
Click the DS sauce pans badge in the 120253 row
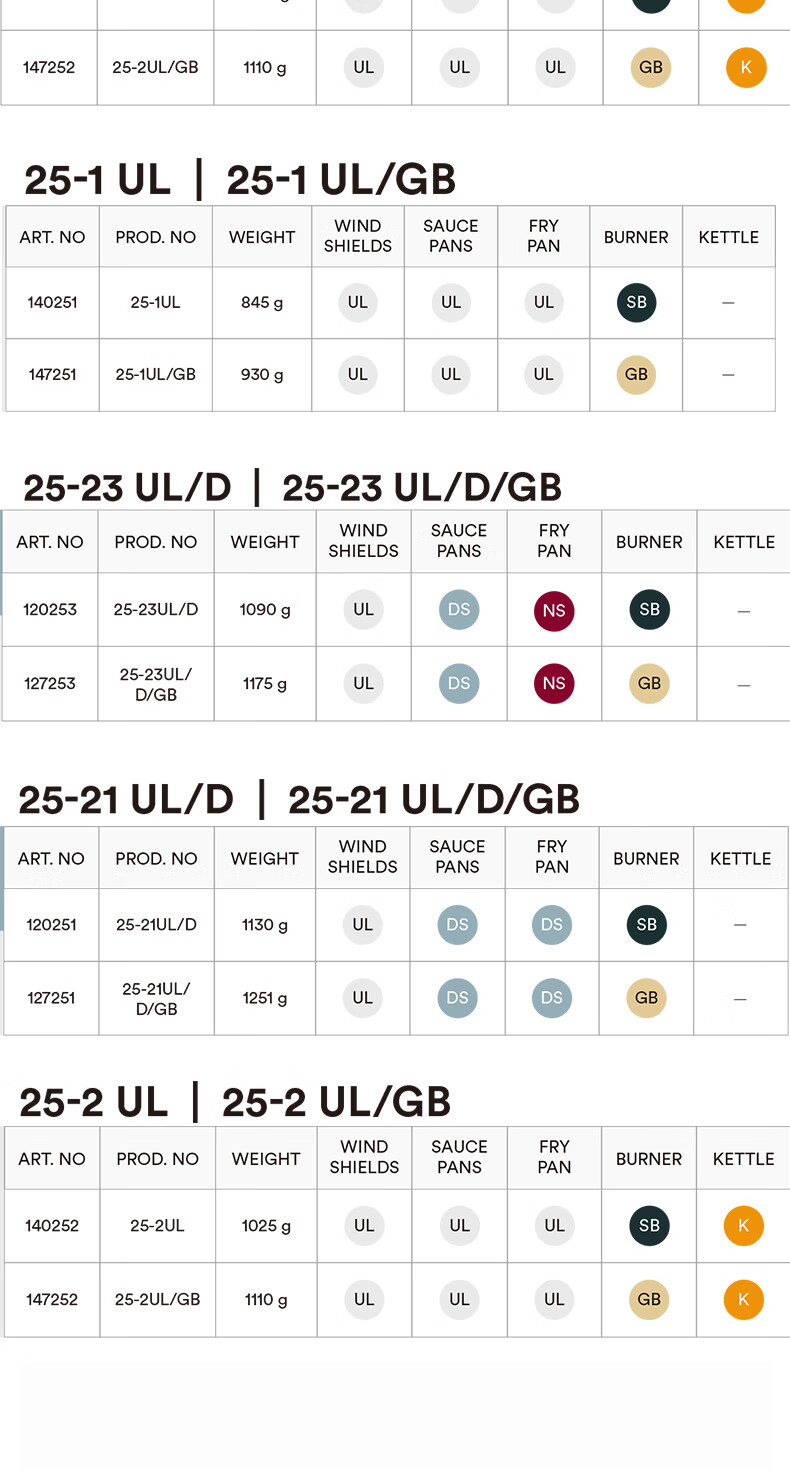click(x=459, y=610)
